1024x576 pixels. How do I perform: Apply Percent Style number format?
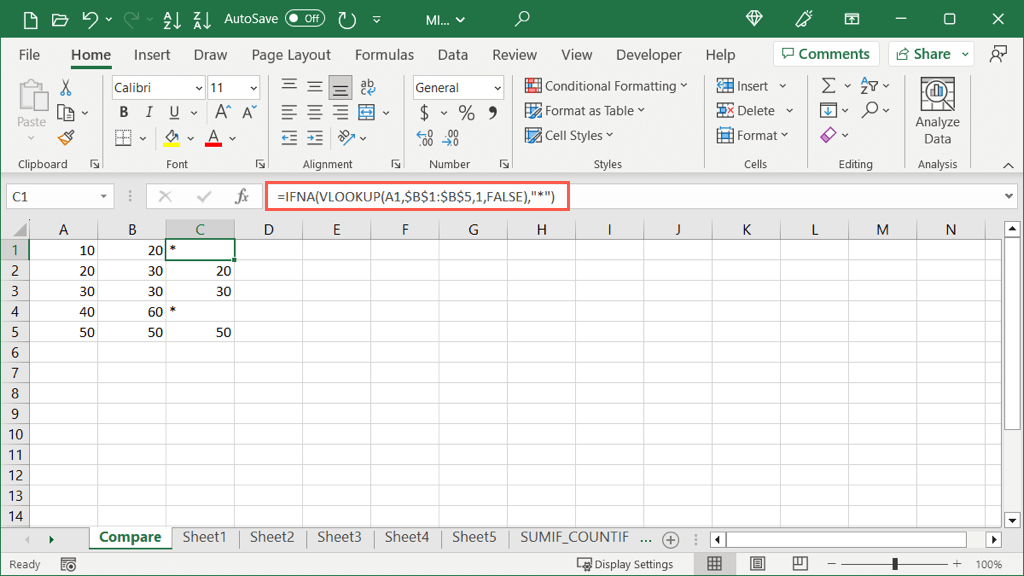(467, 113)
